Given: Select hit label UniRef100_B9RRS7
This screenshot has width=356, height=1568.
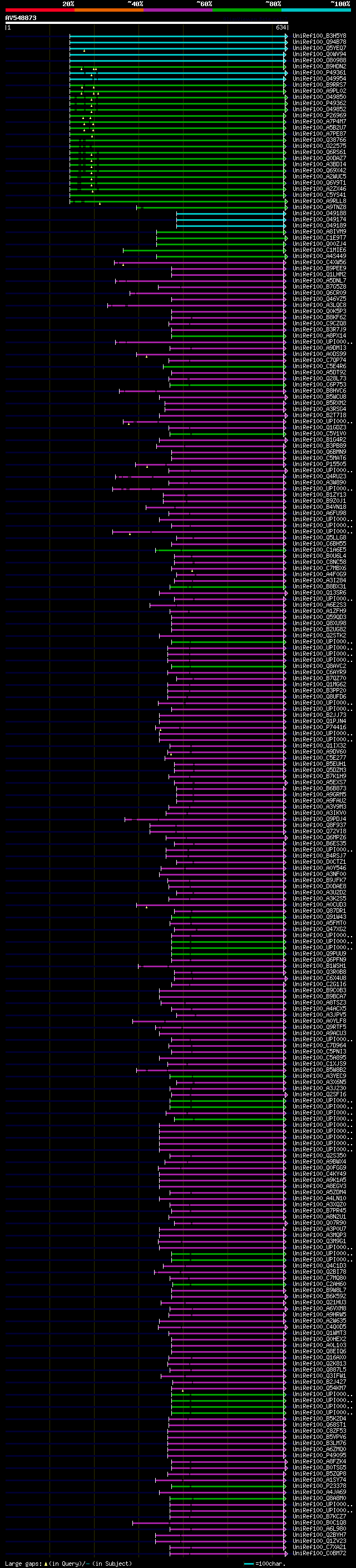Looking at the screenshot, I should 319,85.
